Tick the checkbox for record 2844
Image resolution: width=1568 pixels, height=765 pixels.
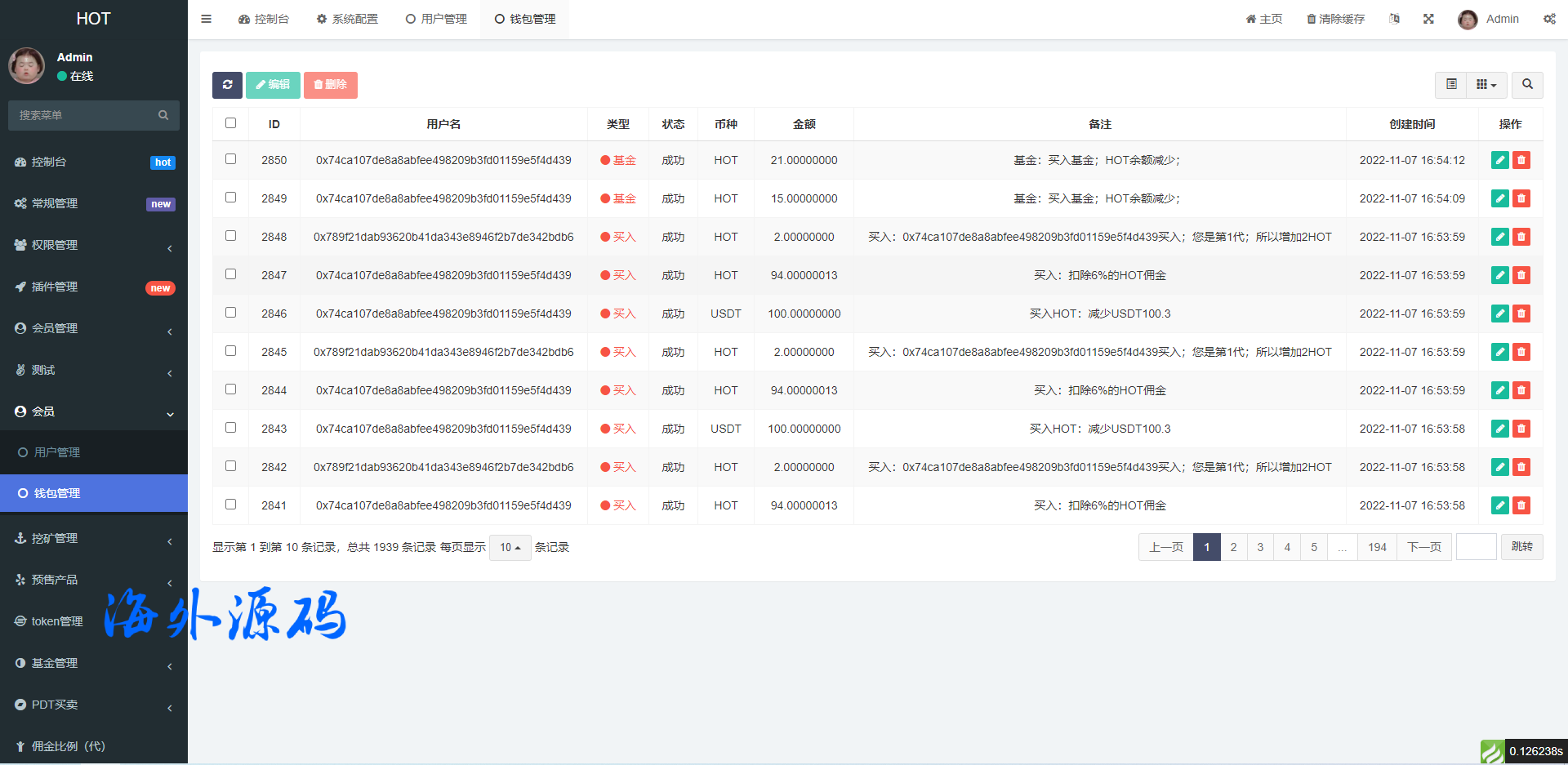[230, 389]
